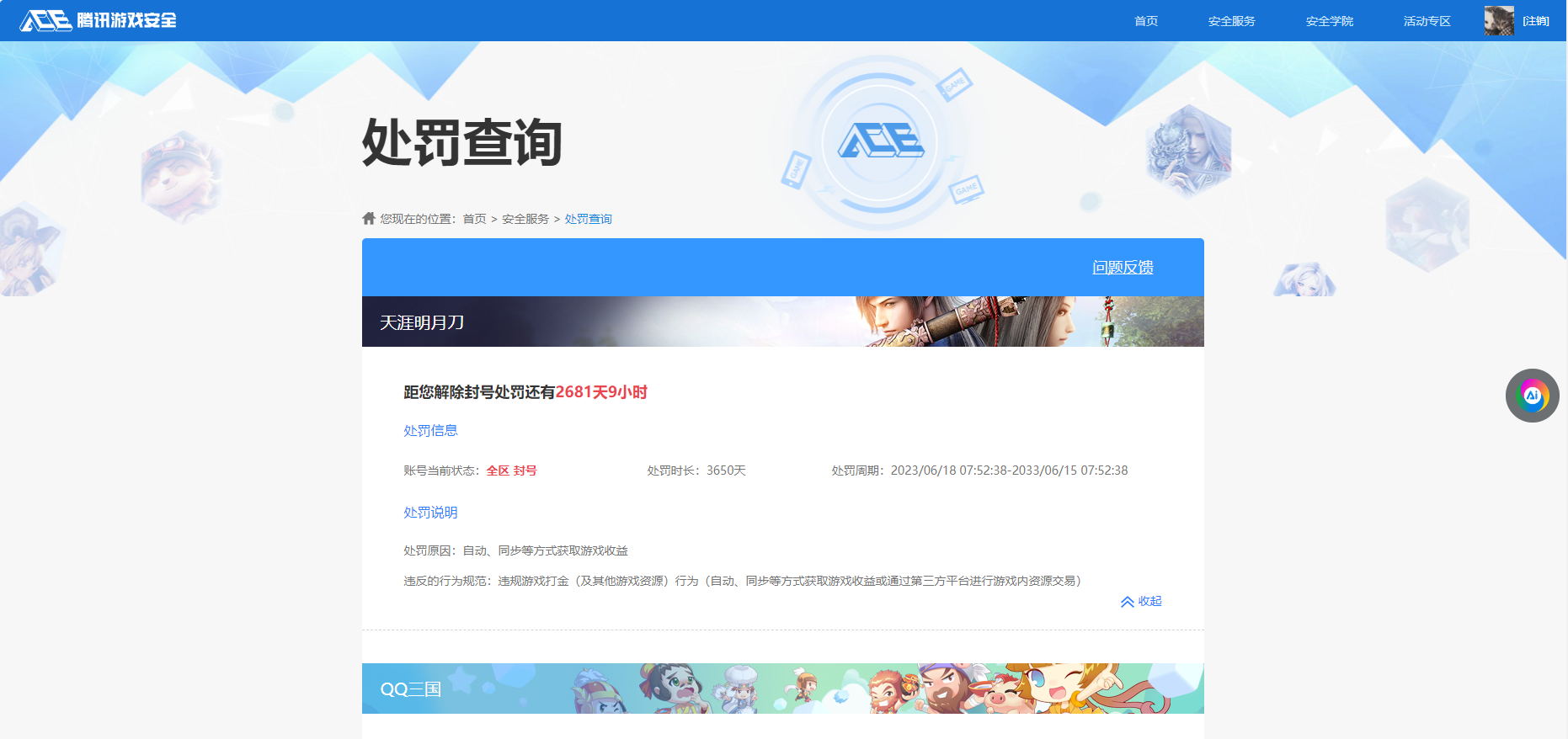Image resolution: width=1568 pixels, height=739 pixels.
Task: Click the Tencent Game Security ACE logo
Action: 98,20
